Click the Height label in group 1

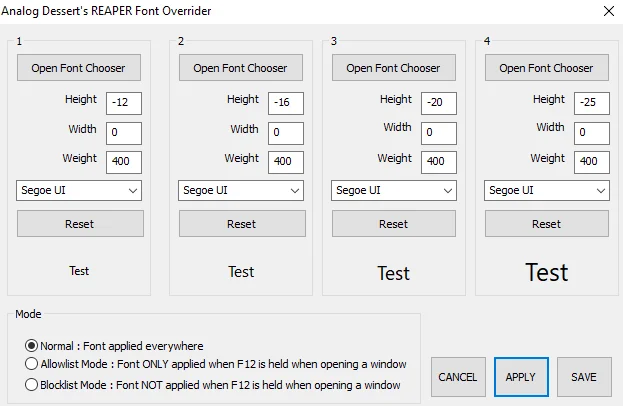pos(81,99)
